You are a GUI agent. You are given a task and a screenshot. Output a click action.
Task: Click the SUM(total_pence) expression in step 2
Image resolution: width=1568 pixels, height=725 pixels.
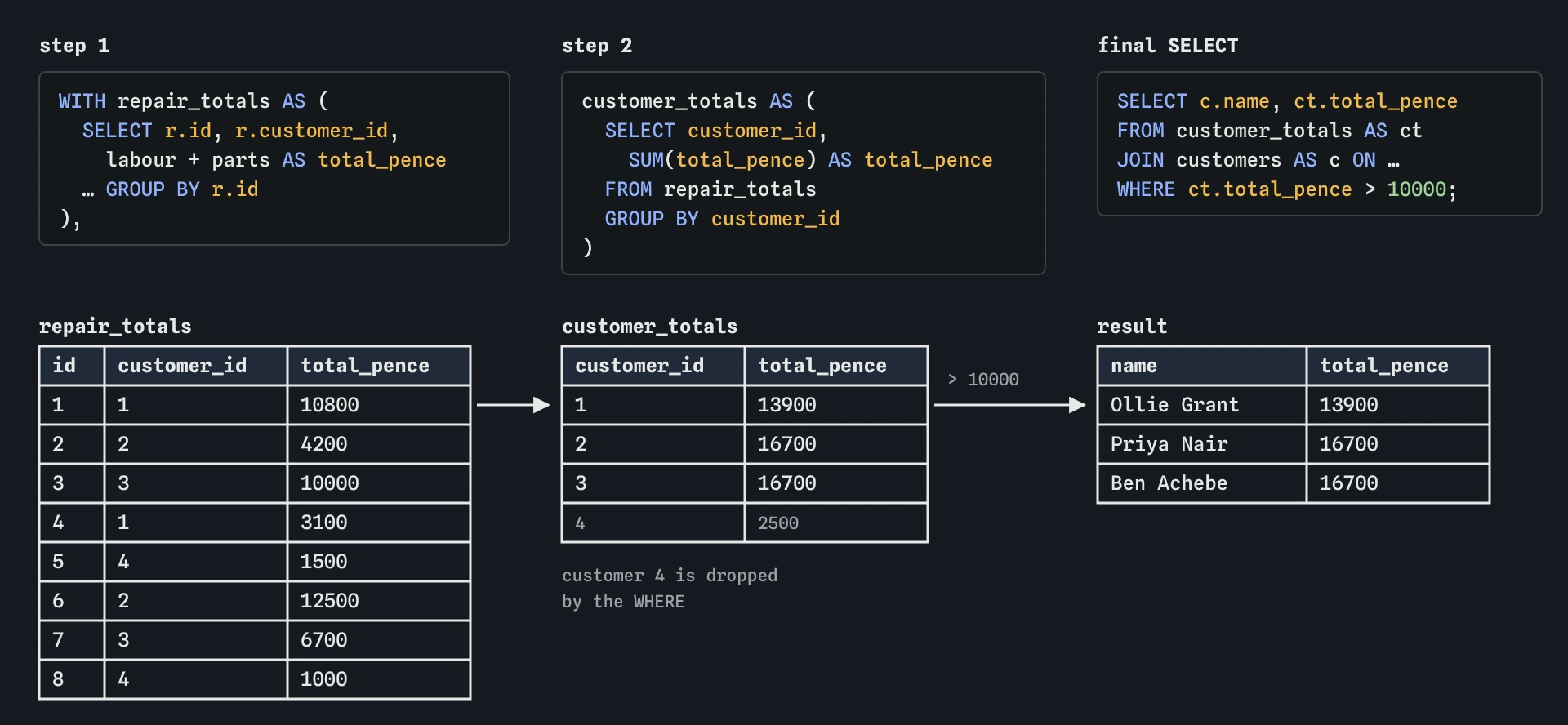[x=723, y=160]
